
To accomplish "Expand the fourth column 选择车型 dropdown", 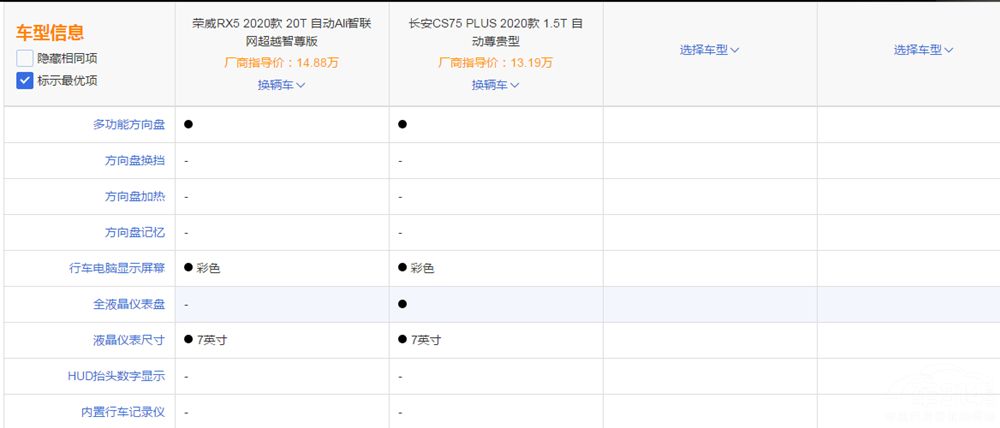I will 924,49.
